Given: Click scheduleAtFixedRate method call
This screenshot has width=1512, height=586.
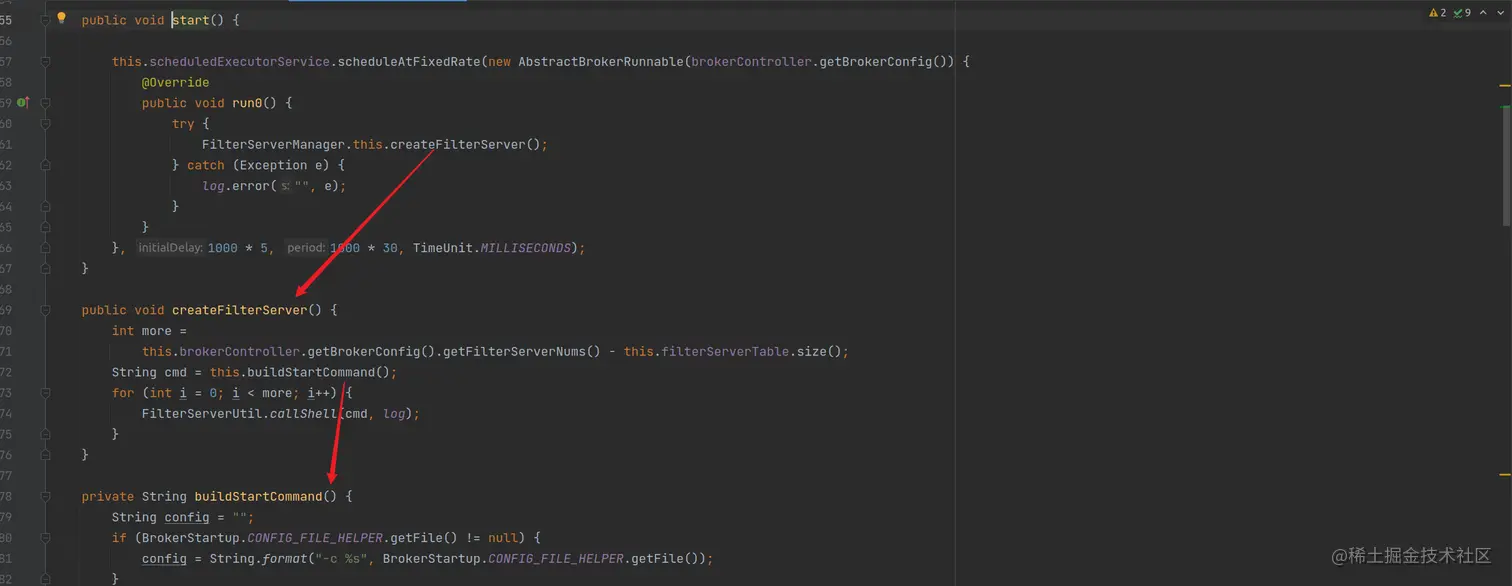Looking at the screenshot, I should [409, 61].
